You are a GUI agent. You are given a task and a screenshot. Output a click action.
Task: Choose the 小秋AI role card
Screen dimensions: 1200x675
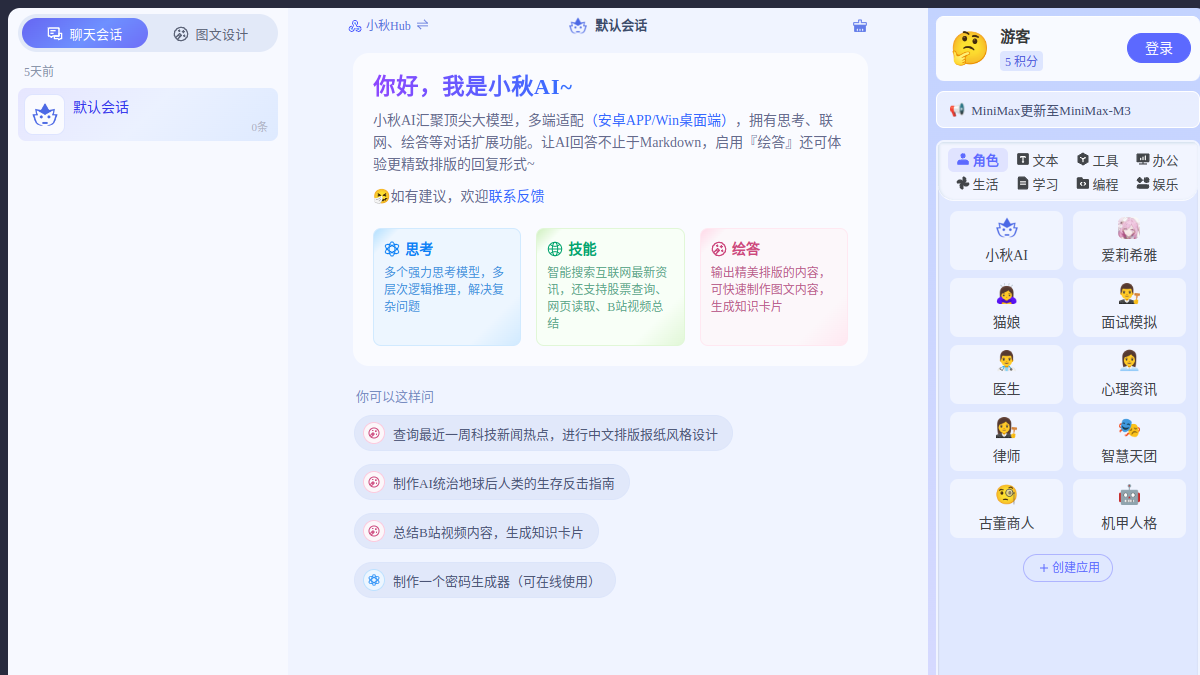tap(1006, 240)
